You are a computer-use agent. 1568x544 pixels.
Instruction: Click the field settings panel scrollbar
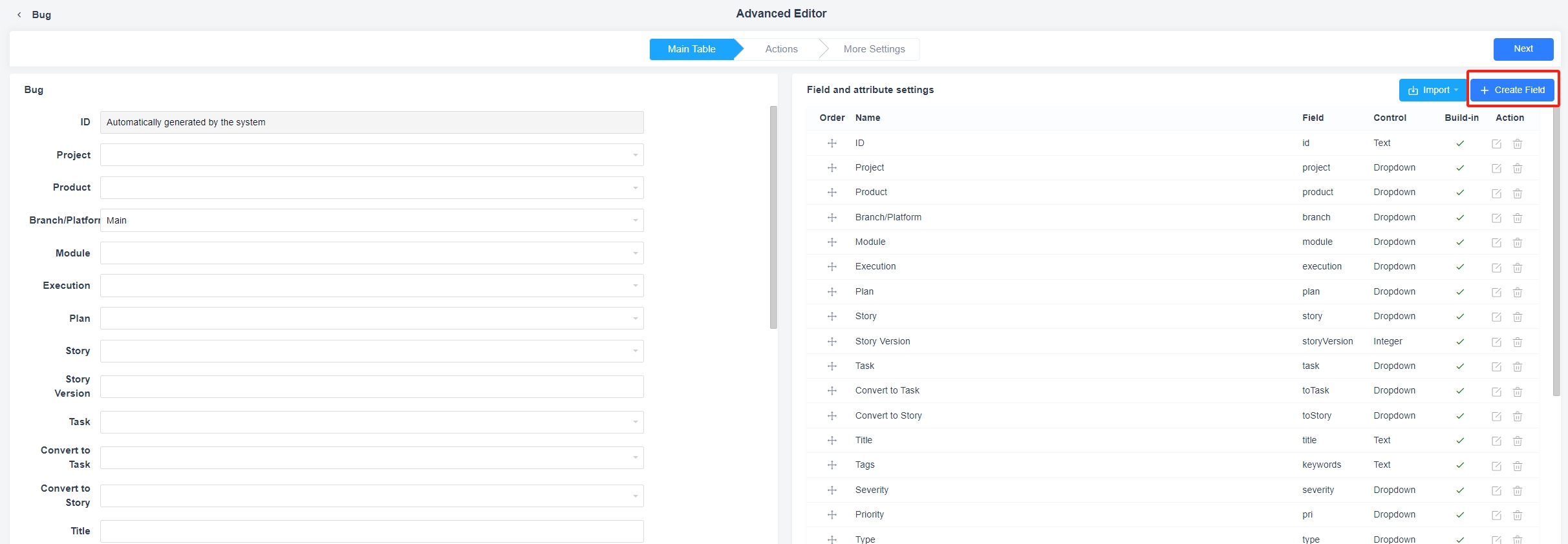click(1556, 251)
